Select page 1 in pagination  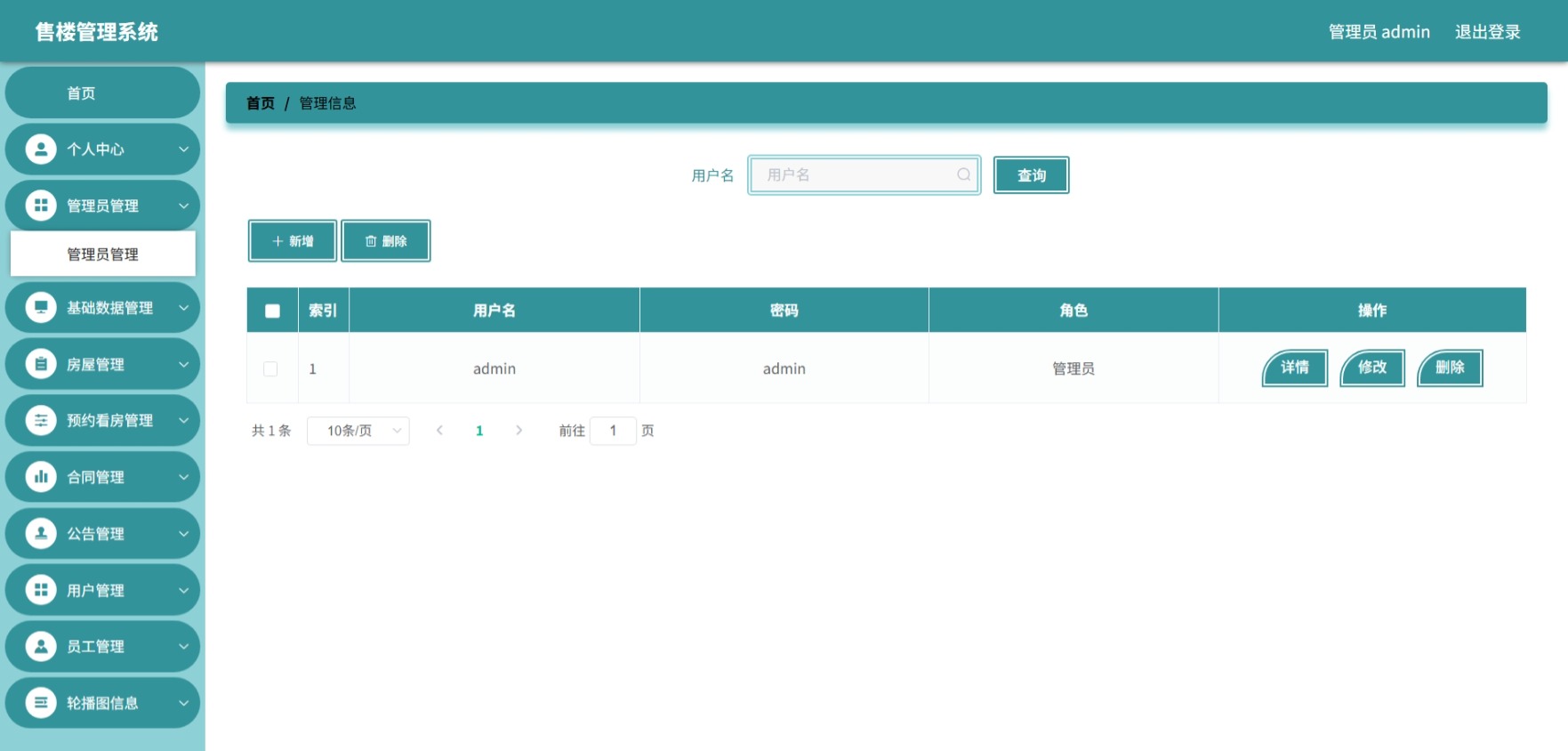tap(479, 431)
